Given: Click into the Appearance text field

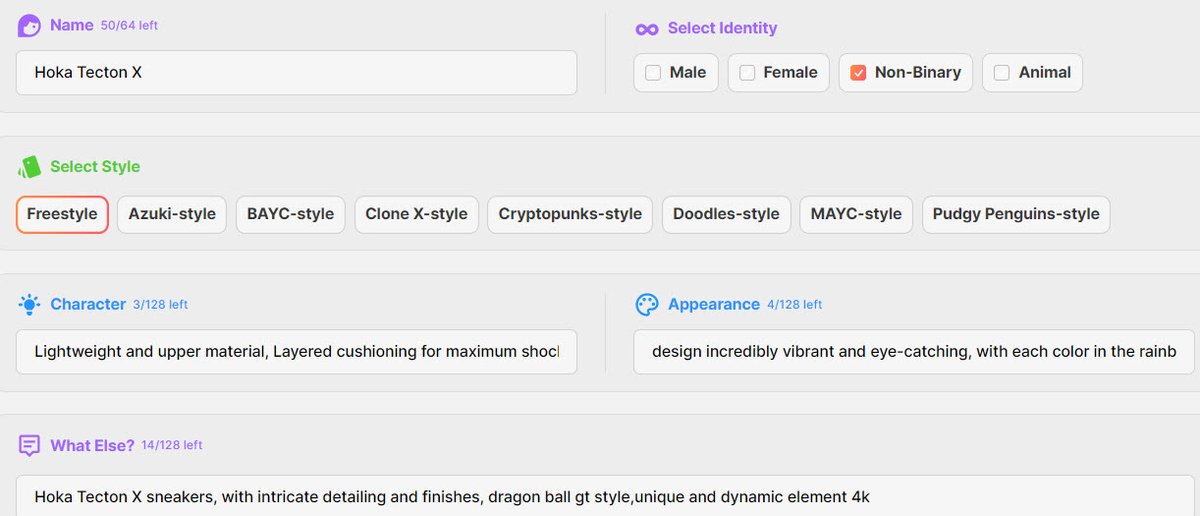Looking at the screenshot, I should tap(914, 352).
